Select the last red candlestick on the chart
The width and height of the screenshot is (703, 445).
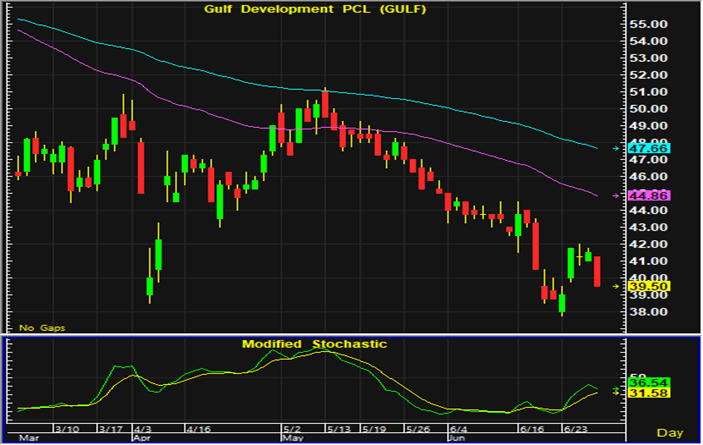pyautogui.click(x=597, y=271)
